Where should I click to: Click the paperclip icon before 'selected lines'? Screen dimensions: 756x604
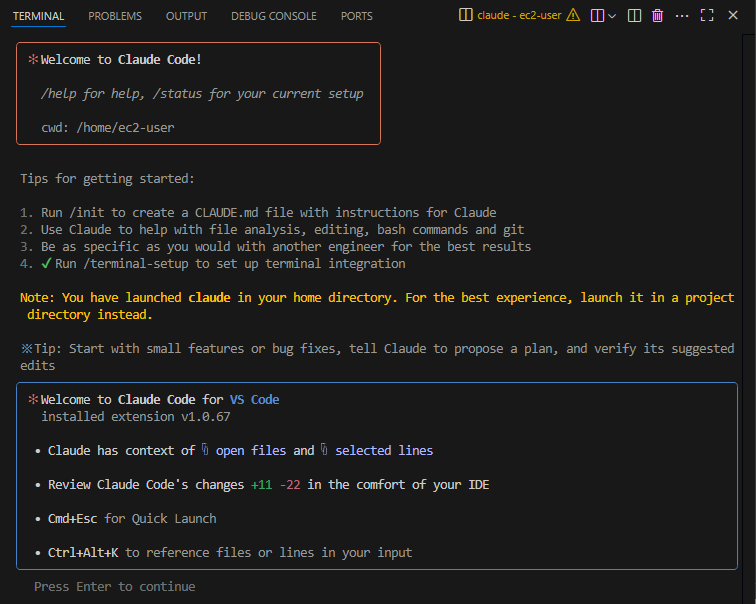pos(324,449)
